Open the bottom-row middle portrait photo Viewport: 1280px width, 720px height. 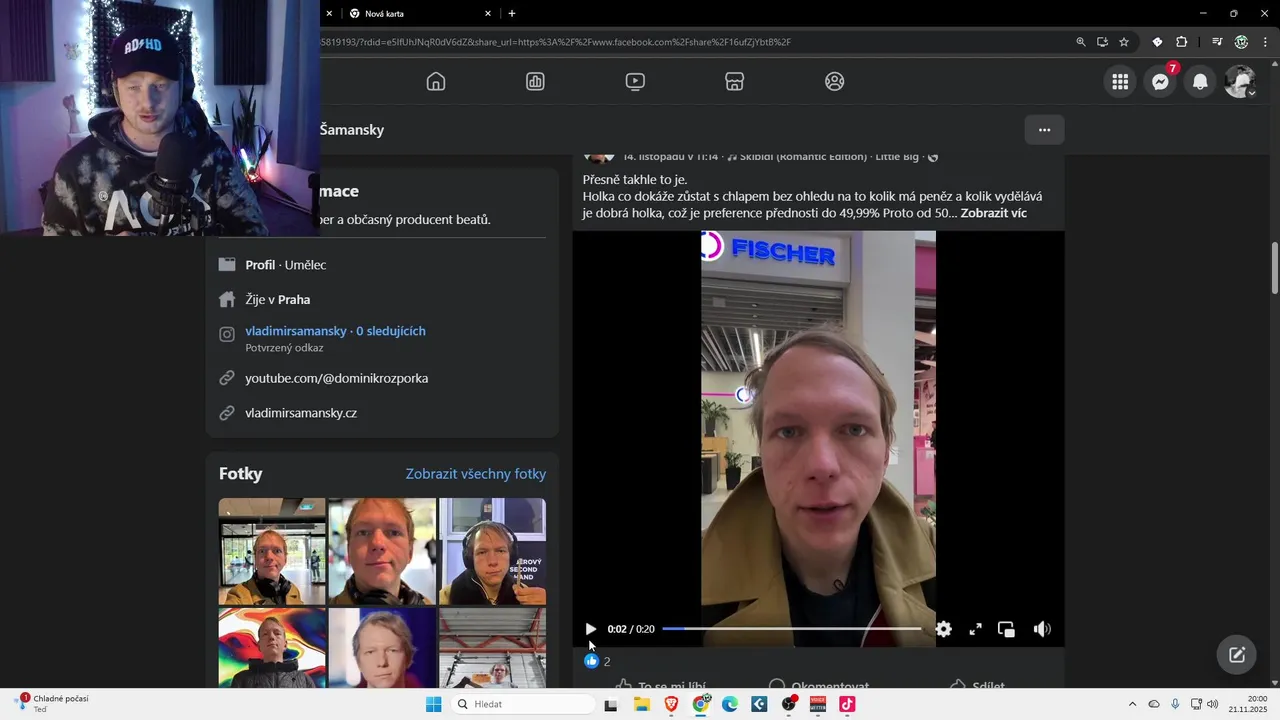[382, 648]
